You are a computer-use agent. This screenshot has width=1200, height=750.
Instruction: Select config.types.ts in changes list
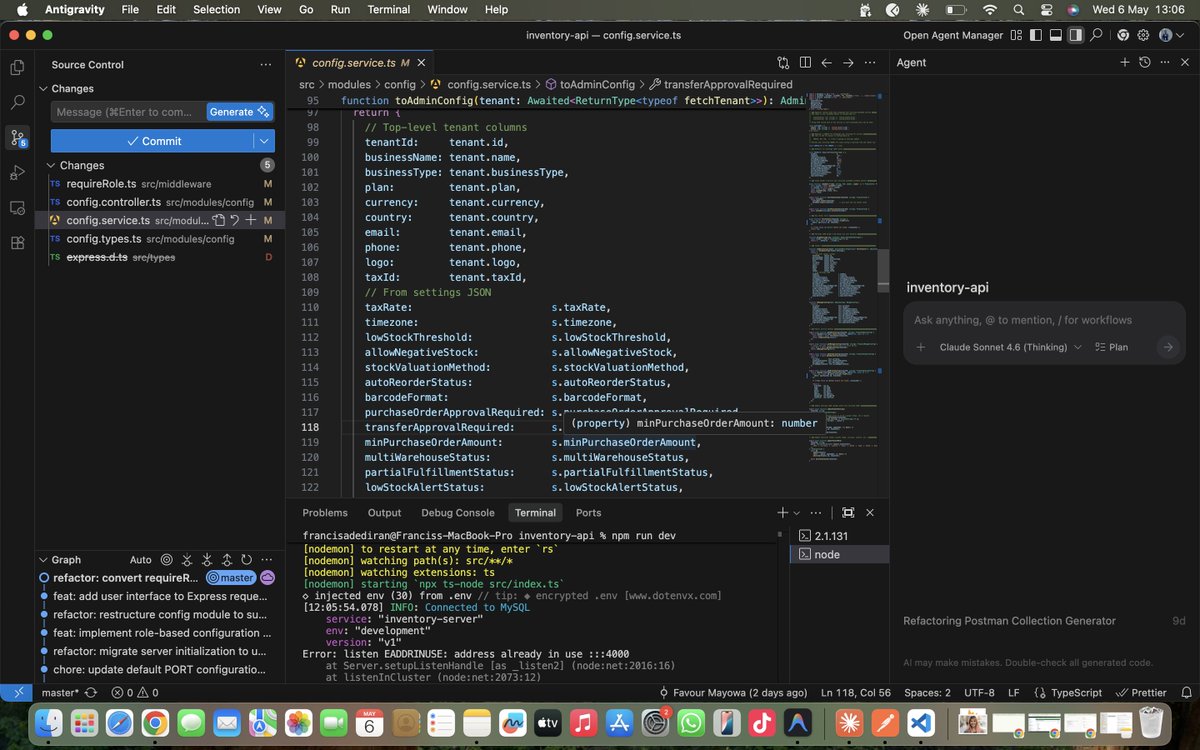(160, 239)
